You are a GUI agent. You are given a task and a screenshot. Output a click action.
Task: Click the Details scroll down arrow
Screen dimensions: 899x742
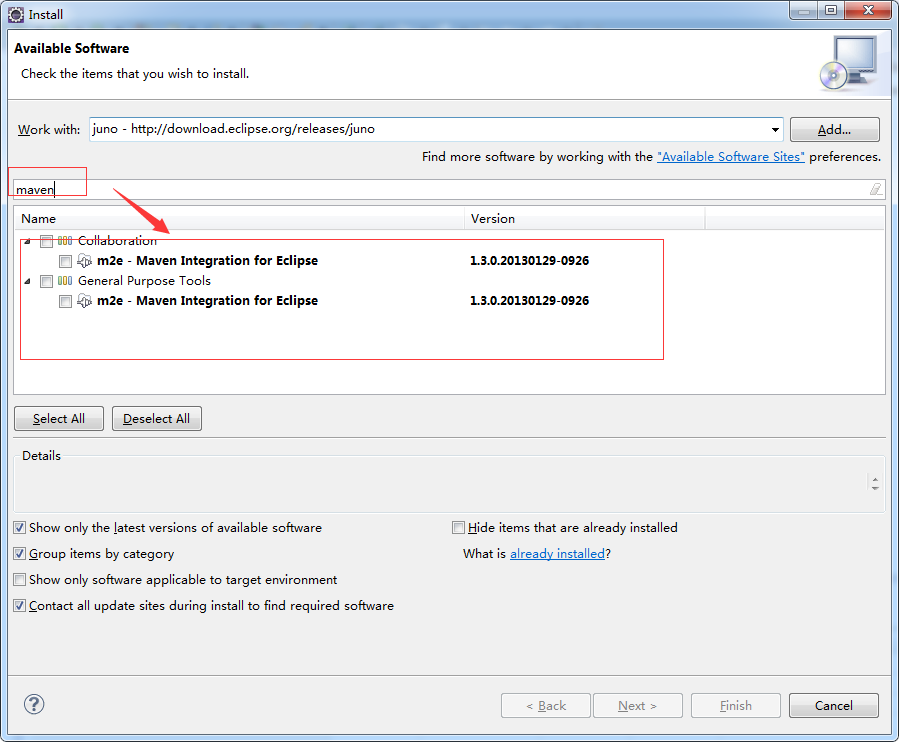pyautogui.click(x=875, y=488)
